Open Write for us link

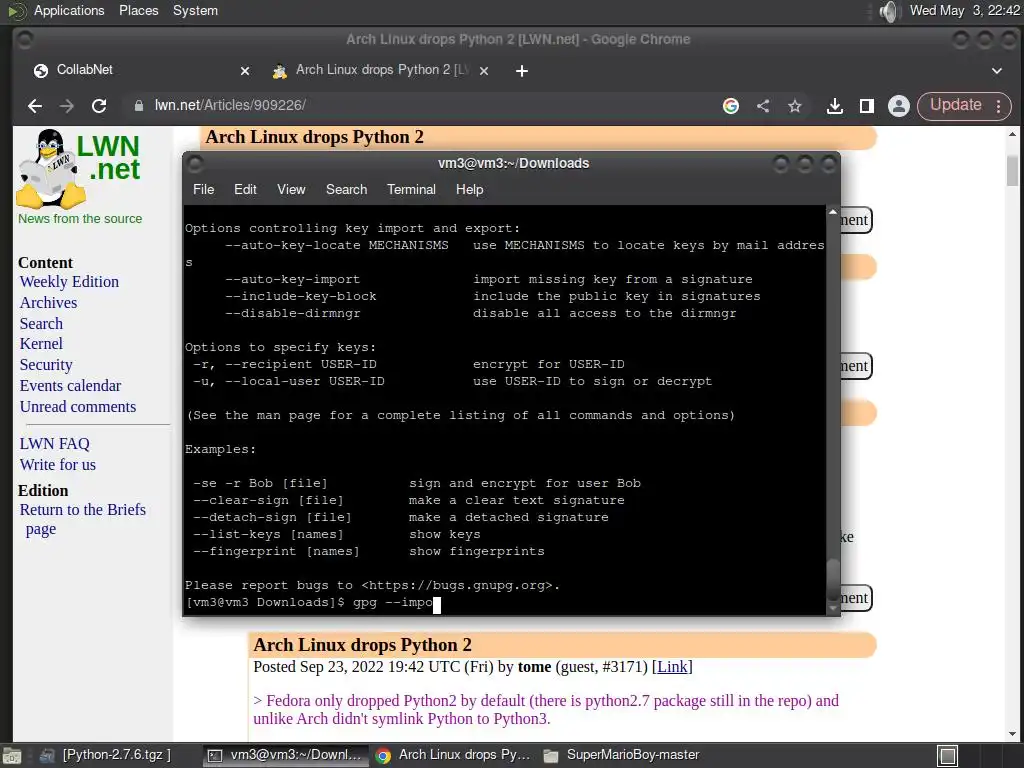click(x=57, y=465)
